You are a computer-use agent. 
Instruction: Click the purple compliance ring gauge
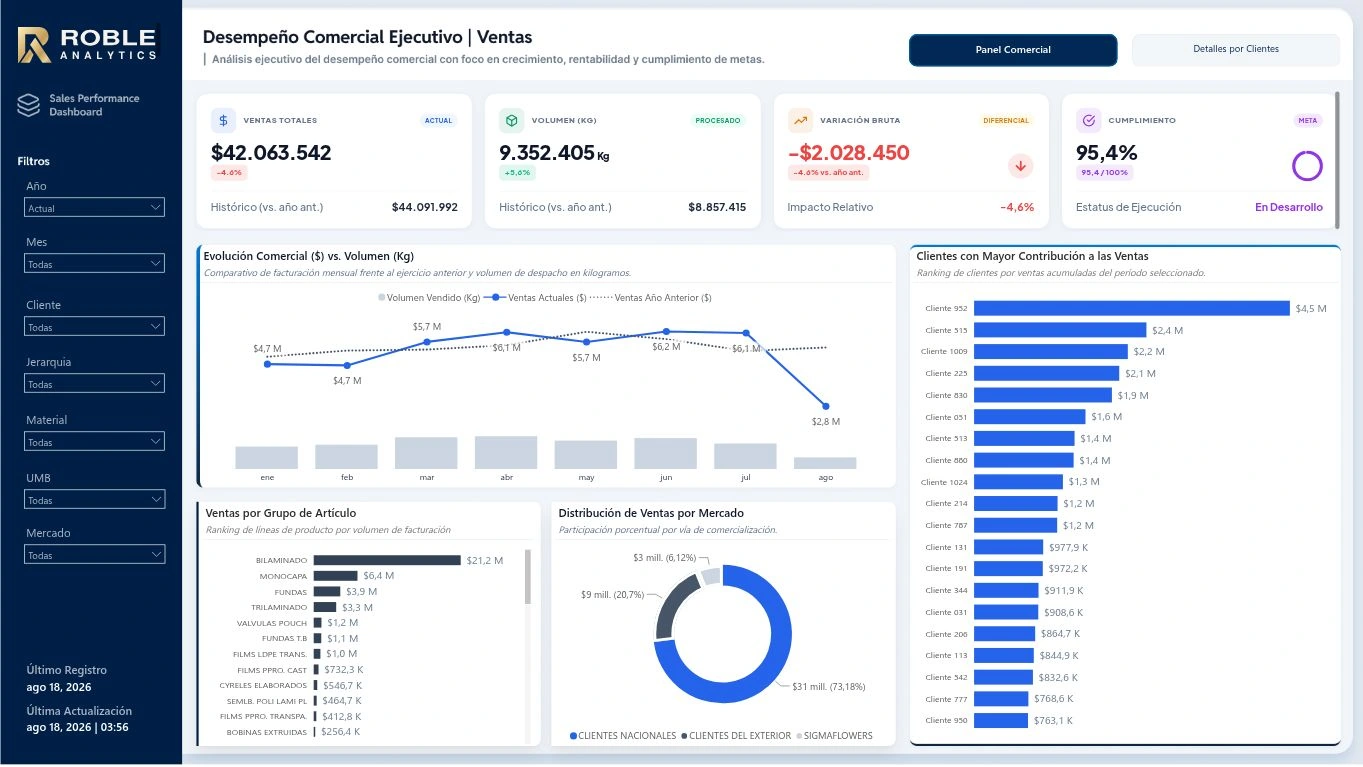coord(1307,166)
